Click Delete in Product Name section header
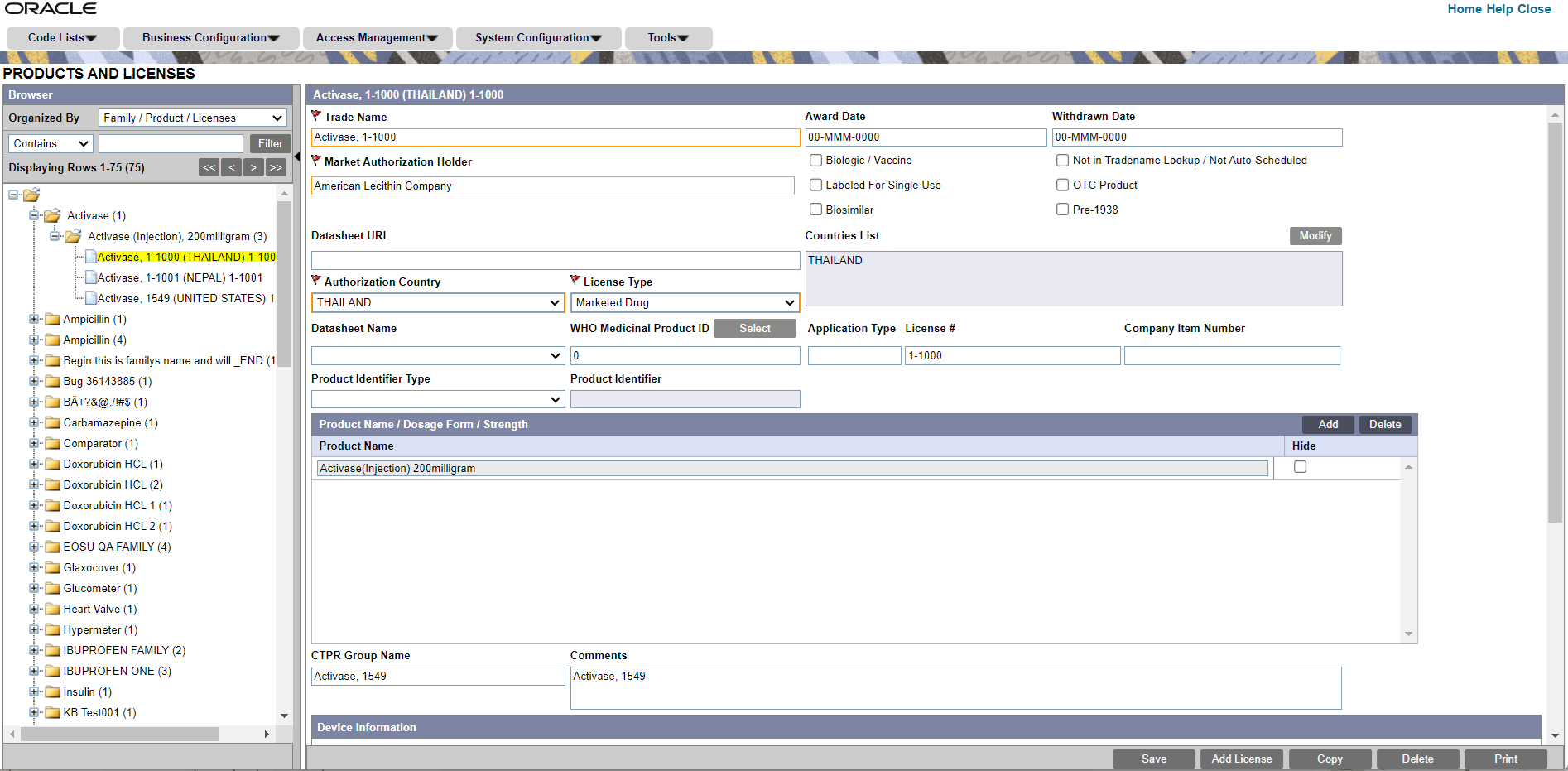The height and width of the screenshot is (771, 1568). point(1385,424)
